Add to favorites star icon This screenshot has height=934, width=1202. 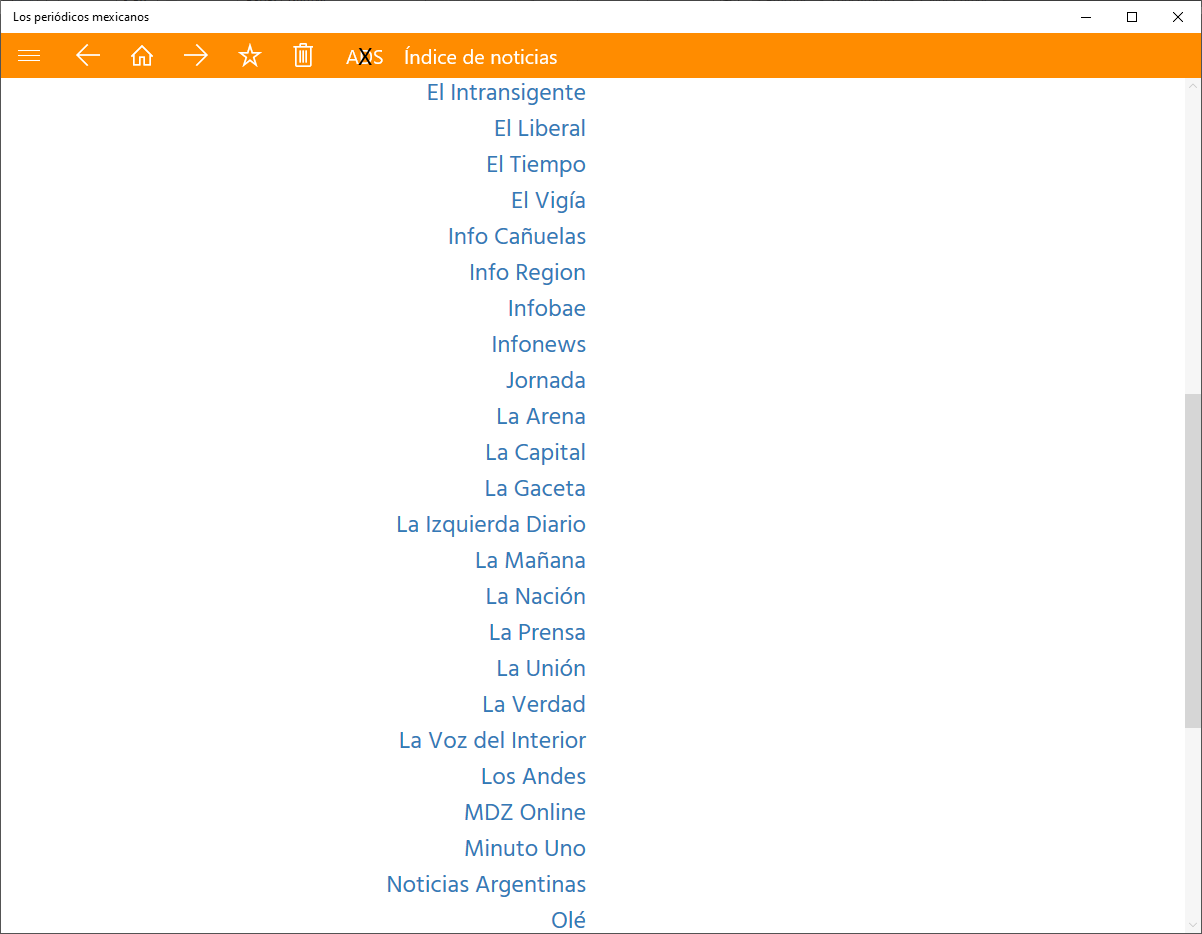pos(250,56)
